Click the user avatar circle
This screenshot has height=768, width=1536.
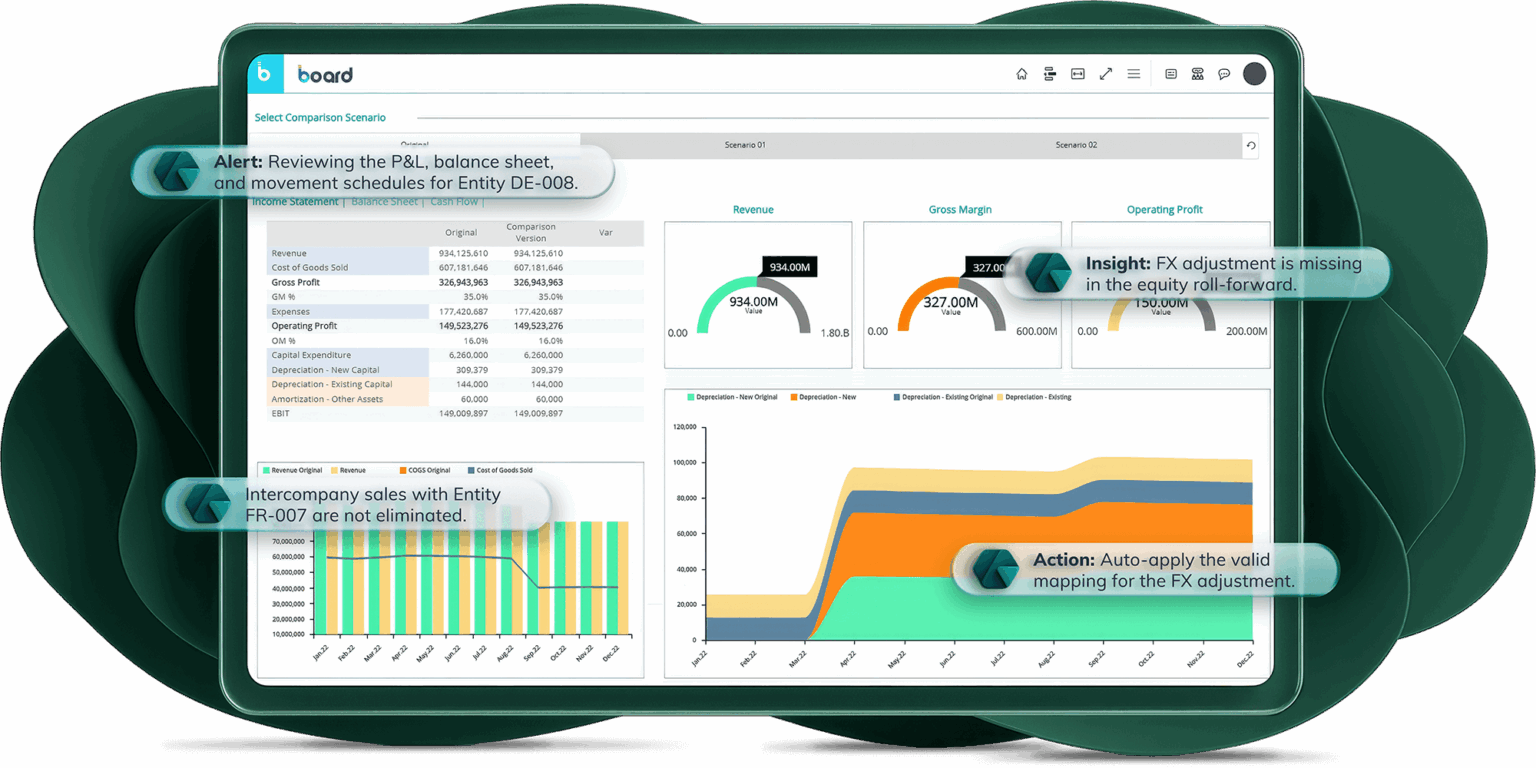(1254, 73)
